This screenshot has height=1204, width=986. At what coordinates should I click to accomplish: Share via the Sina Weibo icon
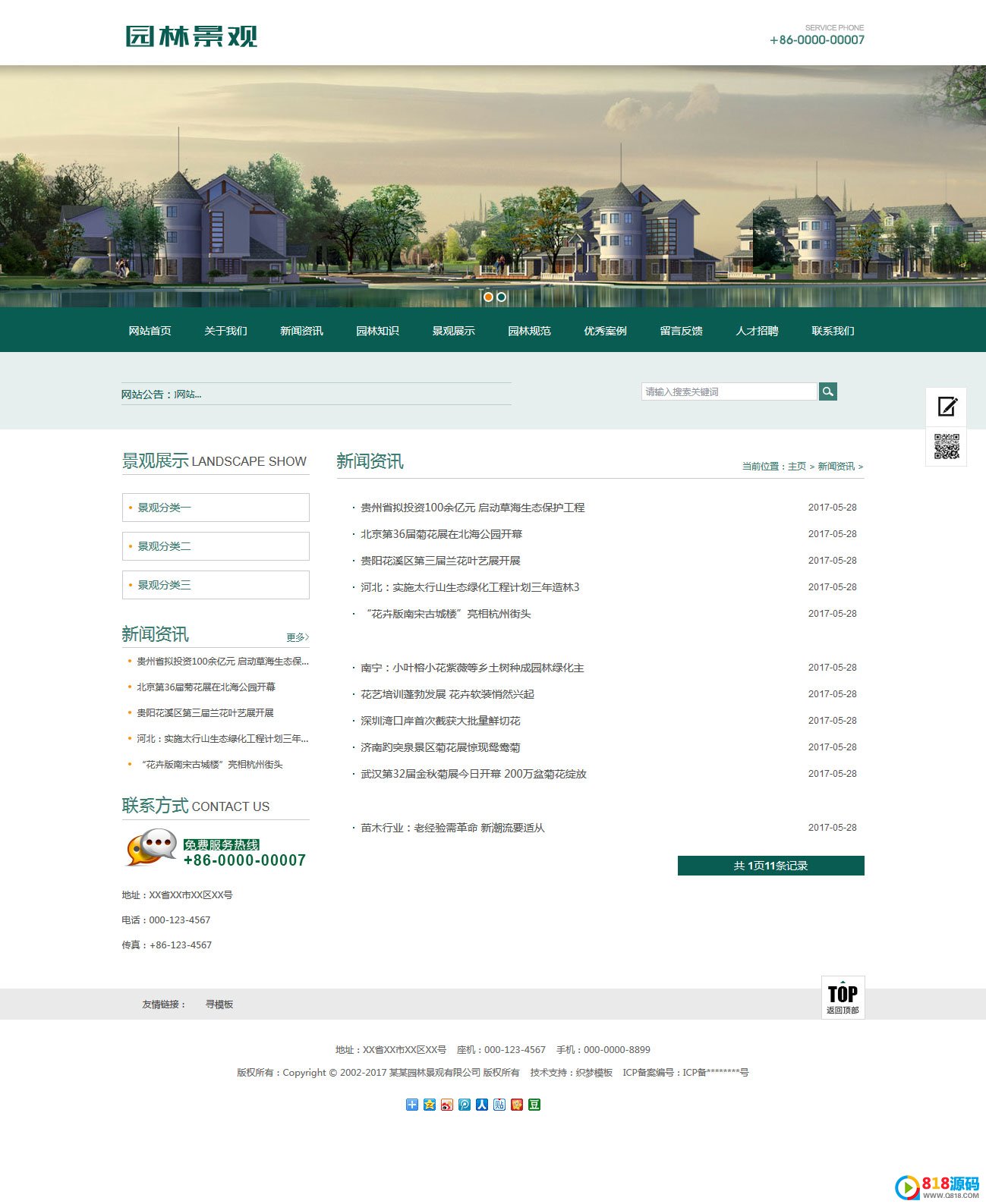(447, 1105)
